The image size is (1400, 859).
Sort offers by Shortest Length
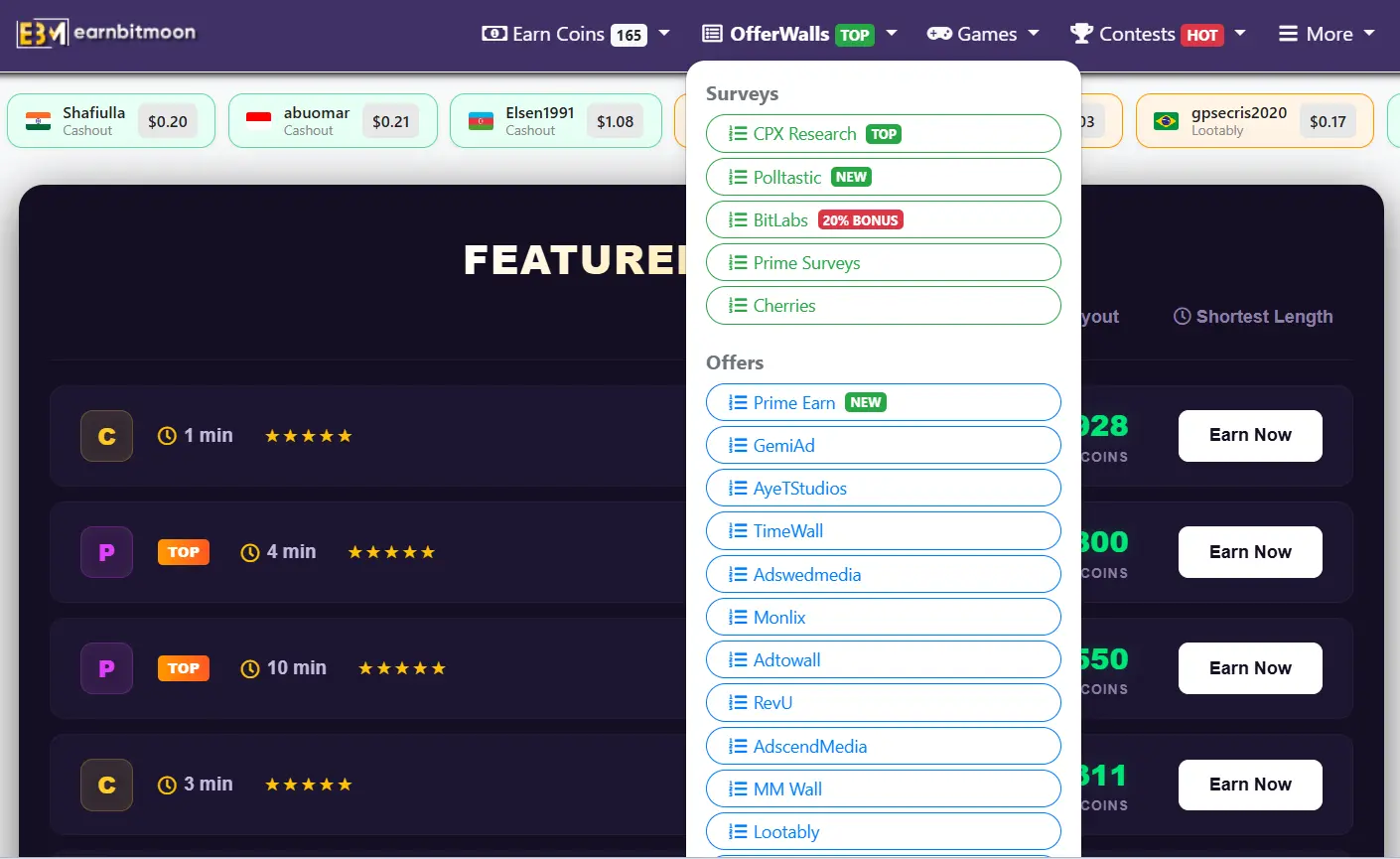point(1253,317)
